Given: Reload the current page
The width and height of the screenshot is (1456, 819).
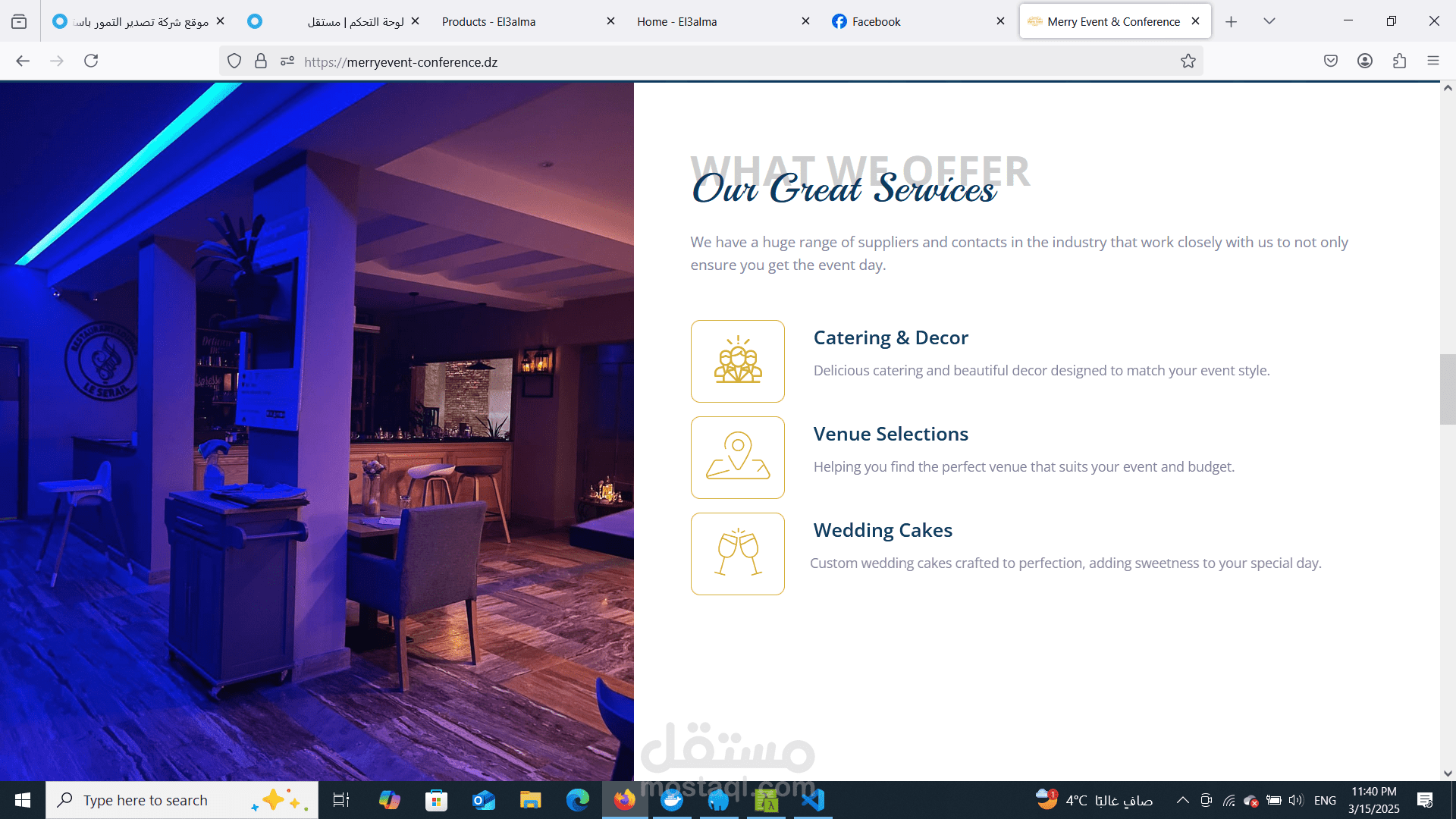Looking at the screenshot, I should coord(91,61).
